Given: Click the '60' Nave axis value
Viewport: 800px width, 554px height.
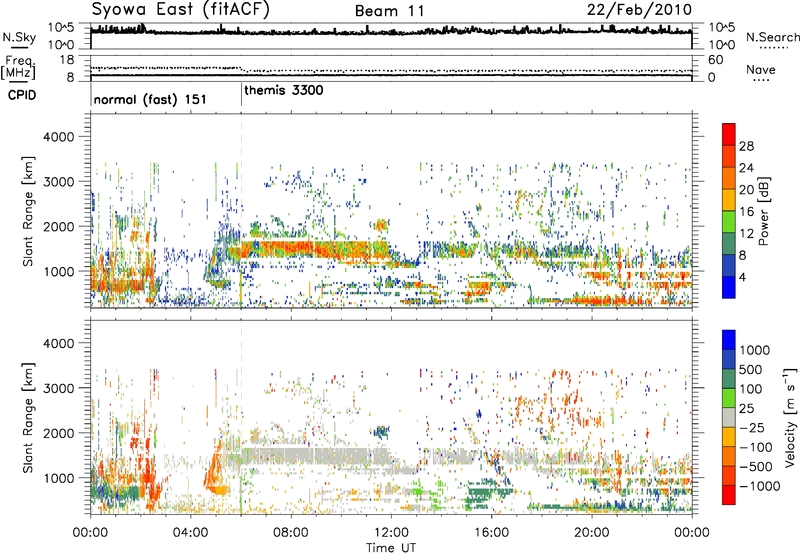Looking at the screenshot, I should (716, 60).
